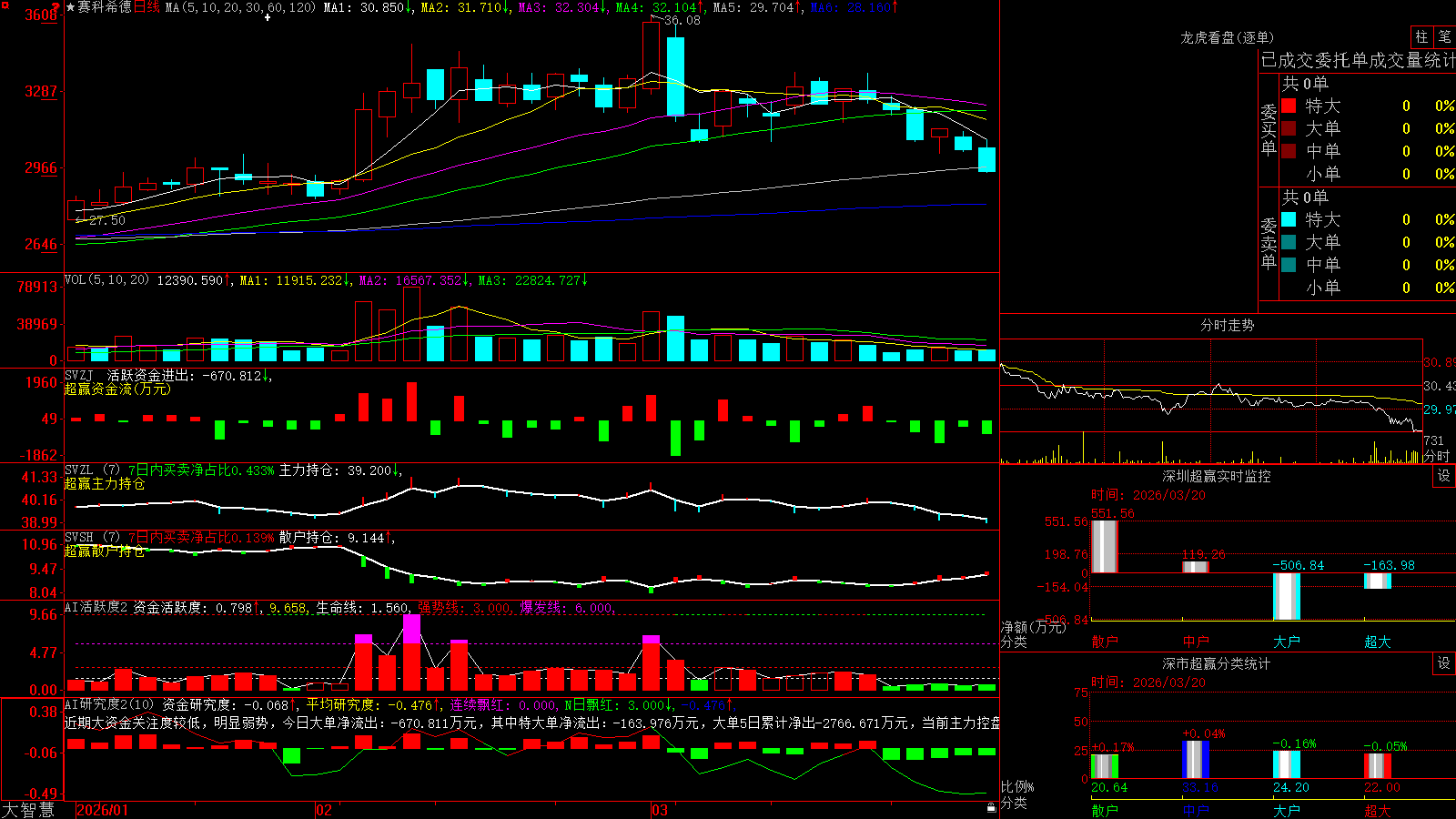Click the AI研究度2(10) indicator name
The image size is (1456, 819).
click(x=109, y=704)
